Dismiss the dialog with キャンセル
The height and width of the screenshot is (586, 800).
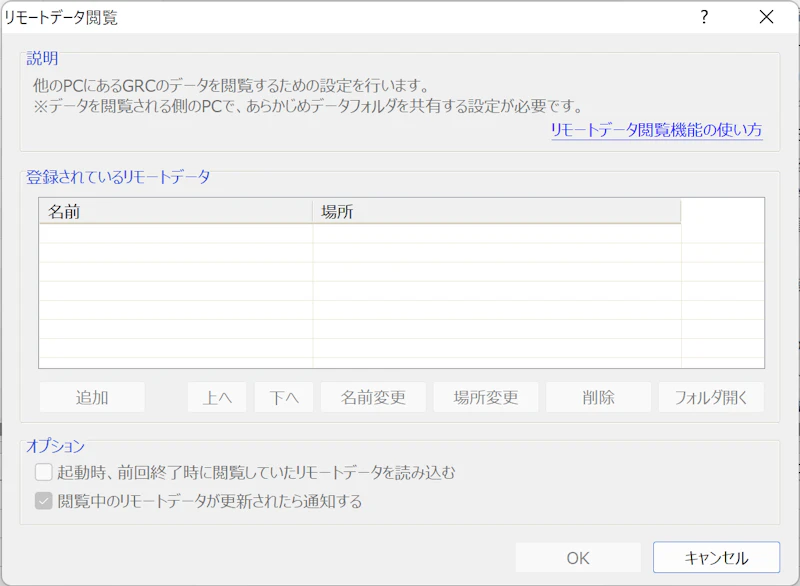(x=718, y=557)
